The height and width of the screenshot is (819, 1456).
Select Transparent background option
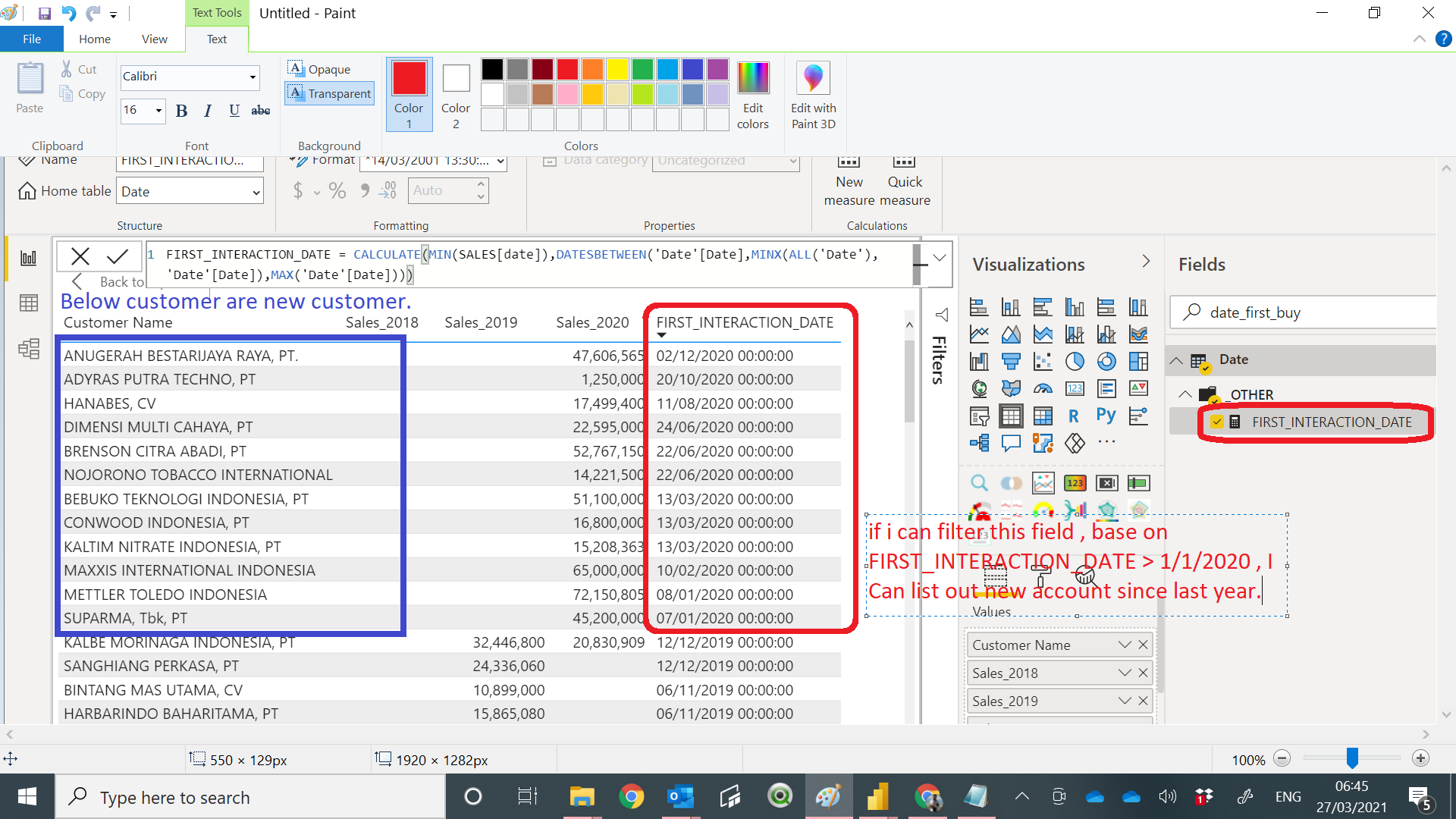[x=330, y=93]
